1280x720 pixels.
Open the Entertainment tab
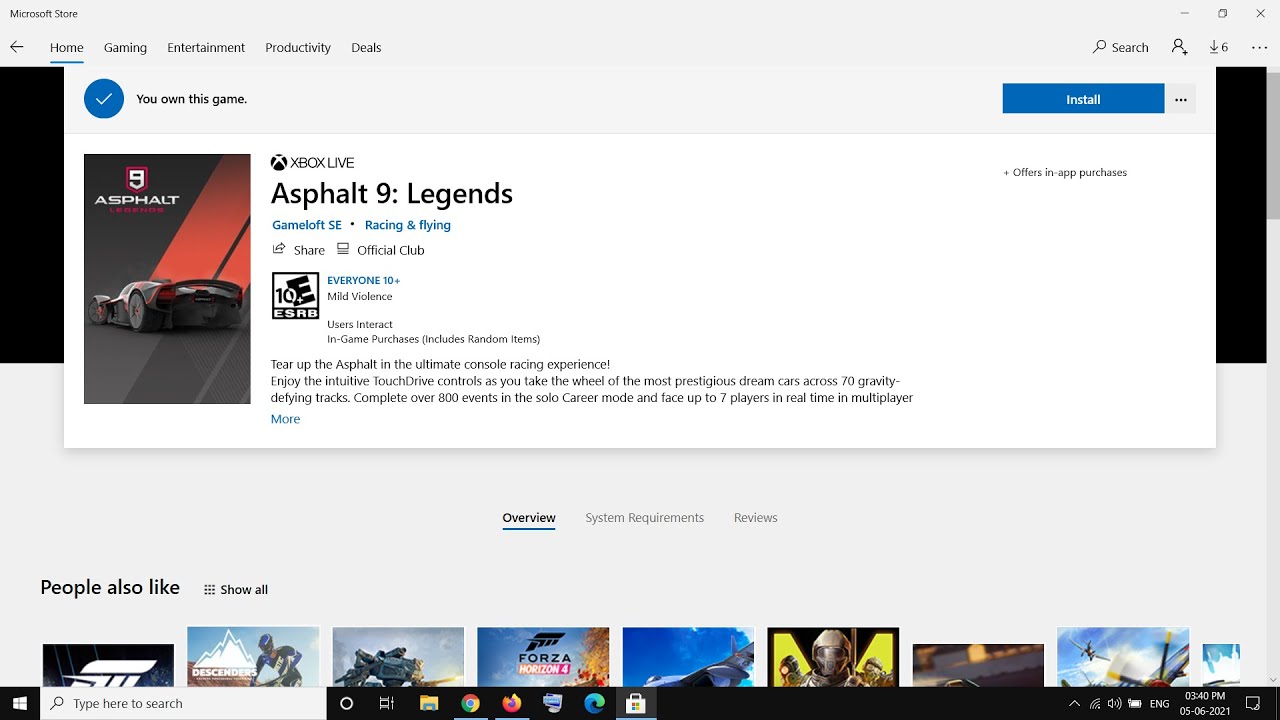coord(206,47)
